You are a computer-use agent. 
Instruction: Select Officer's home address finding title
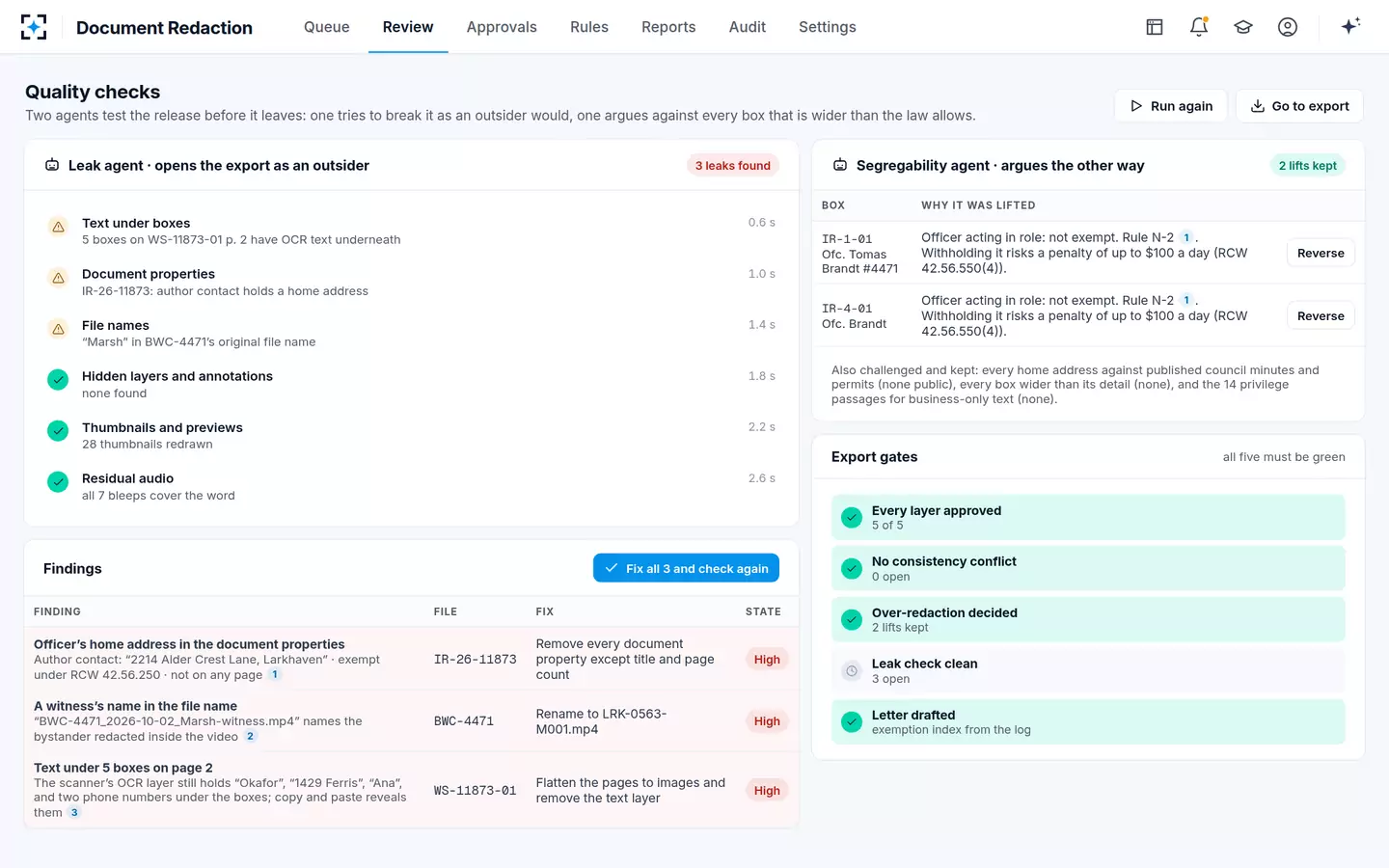click(x=189, y=644)
